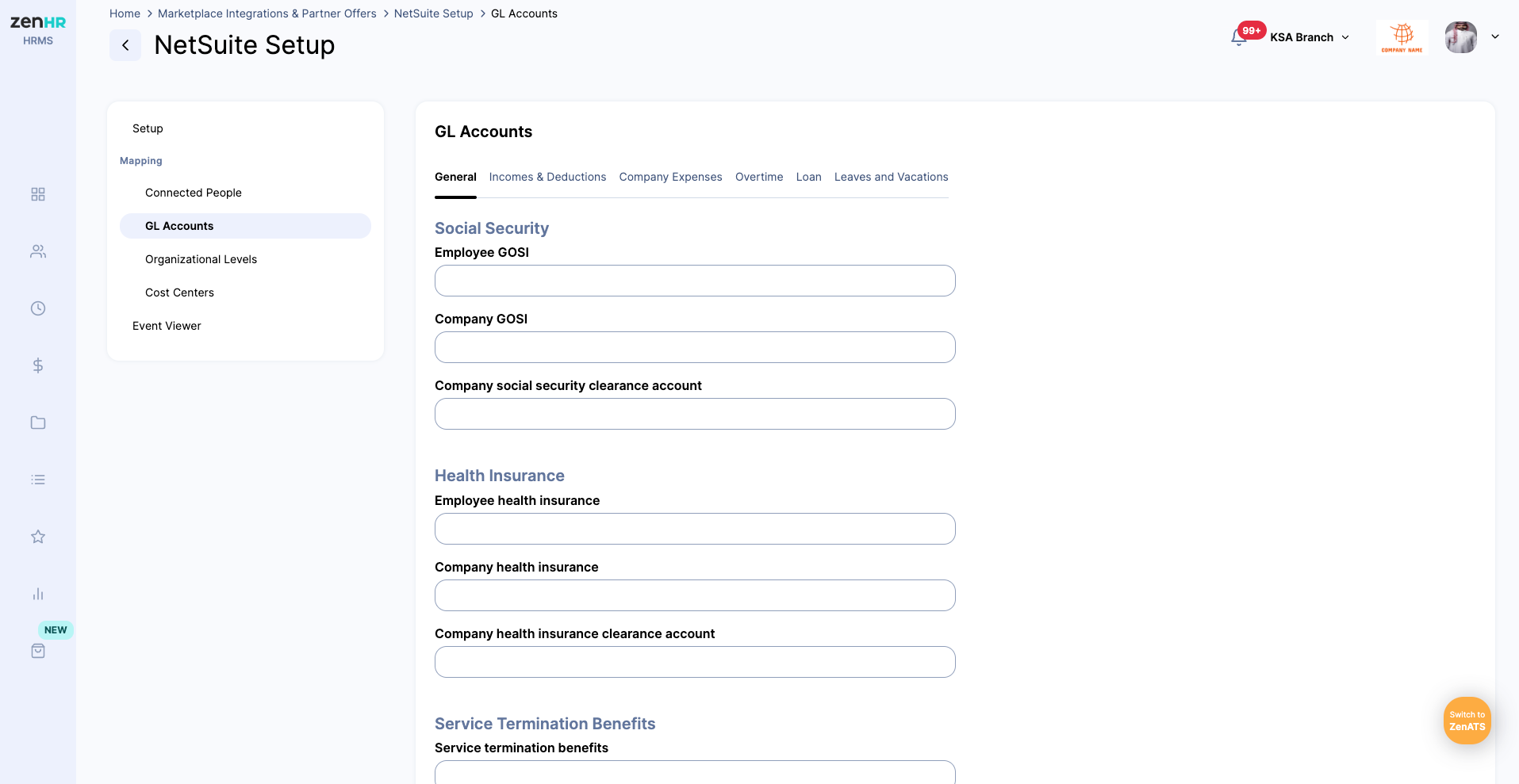Click the company name logo
The width and height of the screenshot is (1519, 784).
(1402, 37)
